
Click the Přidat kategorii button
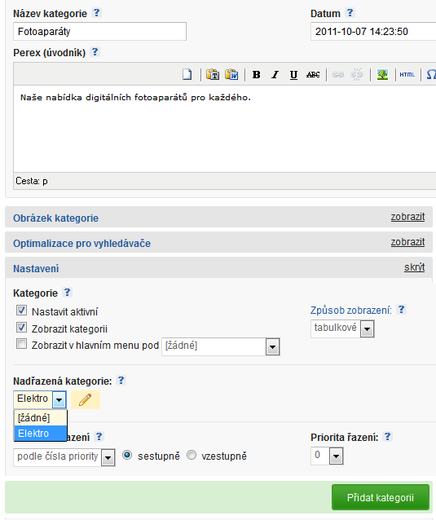point(380,497)
